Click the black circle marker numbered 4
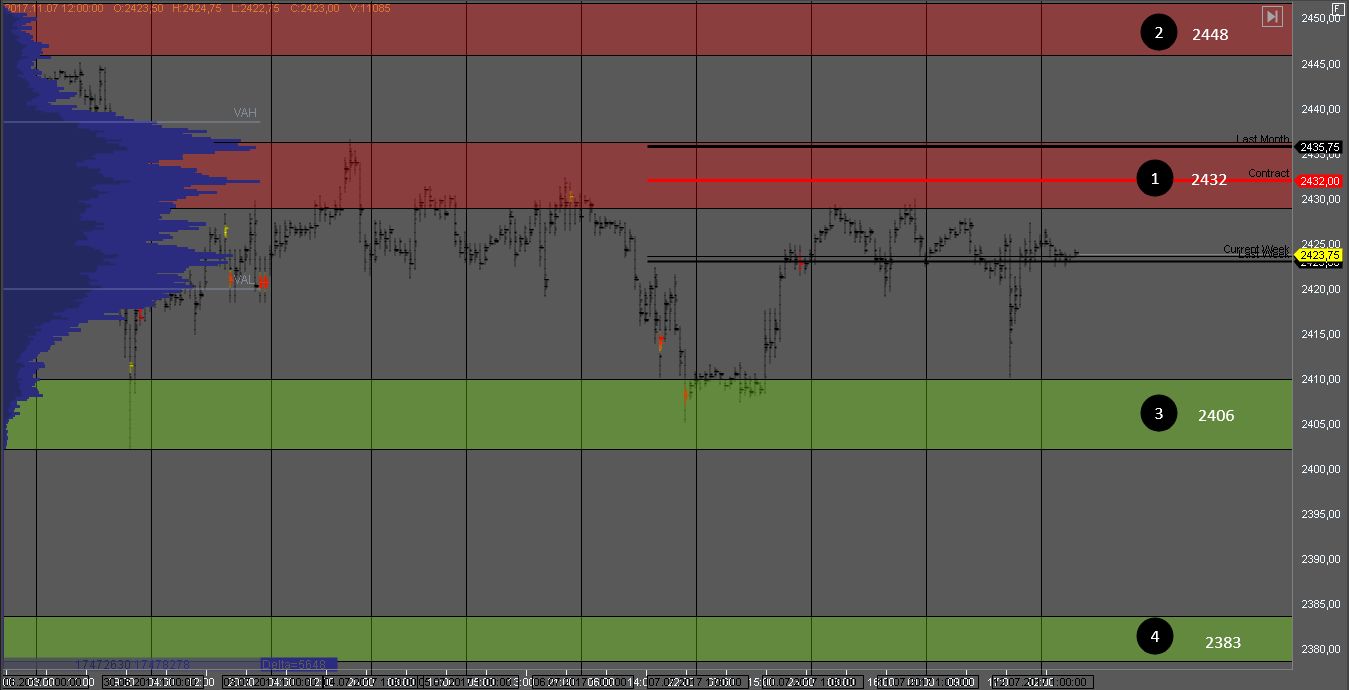The height and width of the screenshot is (690, 1349). 1155,636
